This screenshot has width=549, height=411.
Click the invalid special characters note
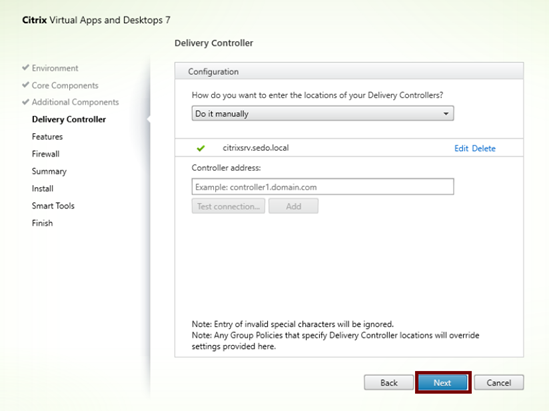[x=293, y=324]
